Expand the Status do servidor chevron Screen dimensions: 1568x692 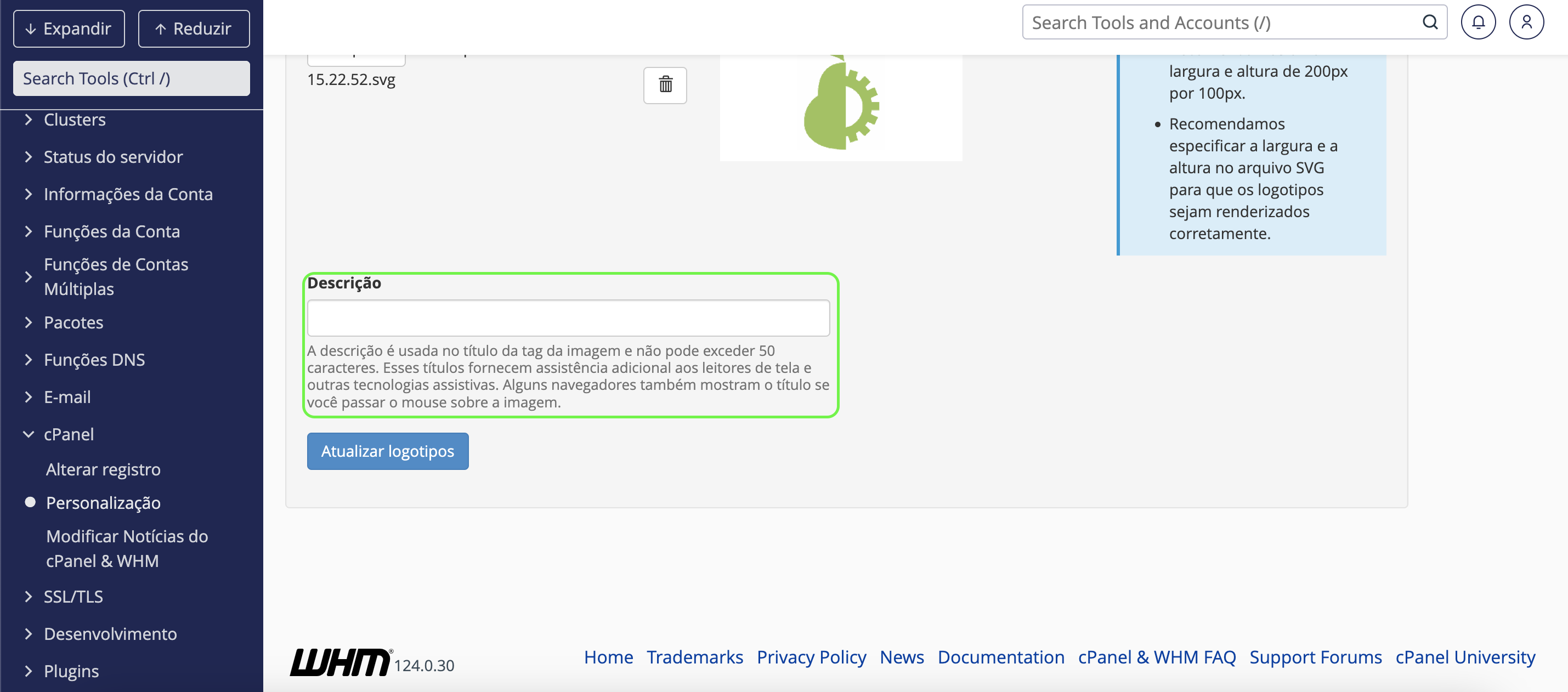28,157
